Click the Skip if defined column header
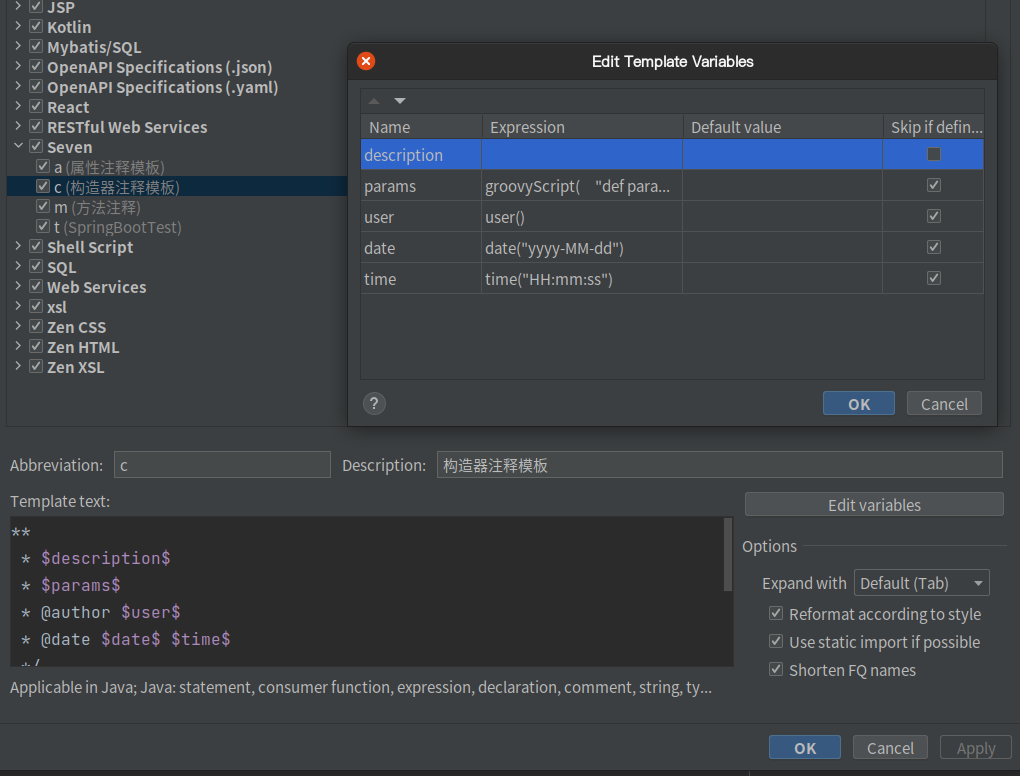This screenshot has height=776, width=1020. click(x=933, y=127)
